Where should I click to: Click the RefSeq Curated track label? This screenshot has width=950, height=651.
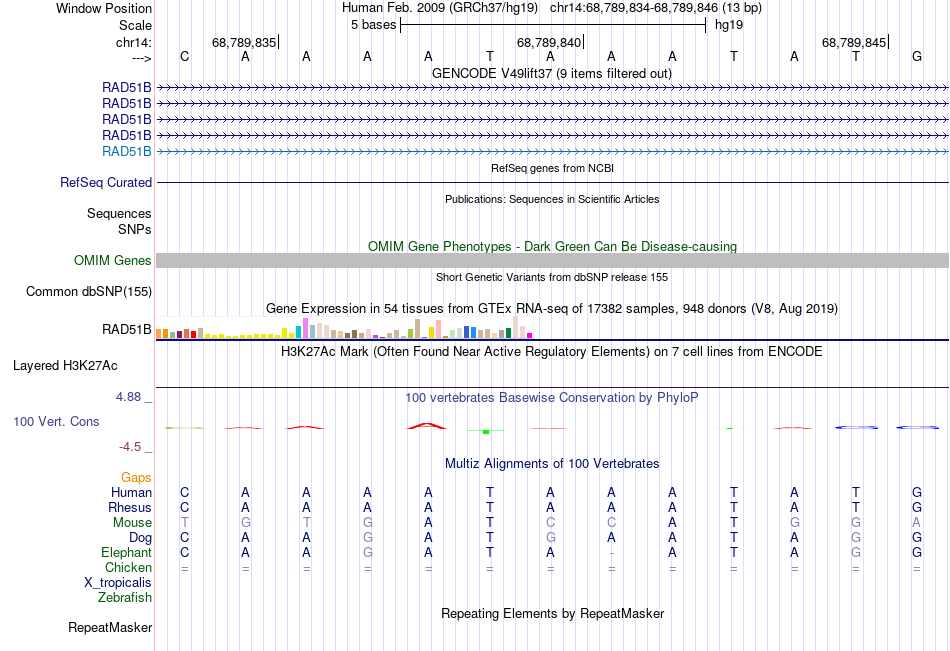tap(106, 182)
